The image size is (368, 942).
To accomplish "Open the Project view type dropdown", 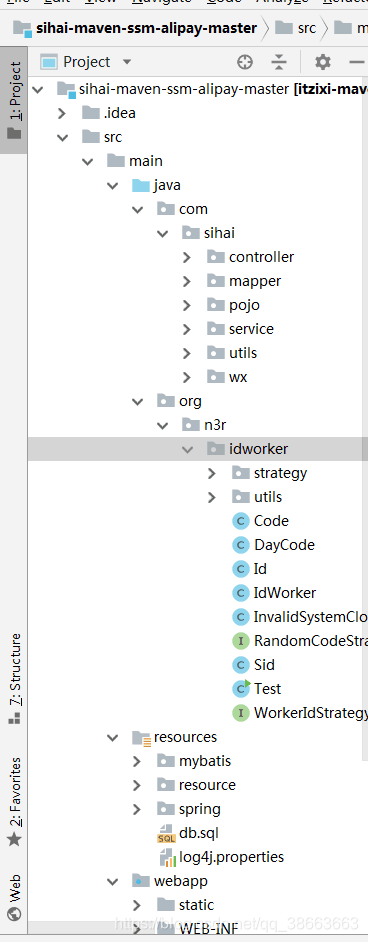I will (x=127, y=62).
